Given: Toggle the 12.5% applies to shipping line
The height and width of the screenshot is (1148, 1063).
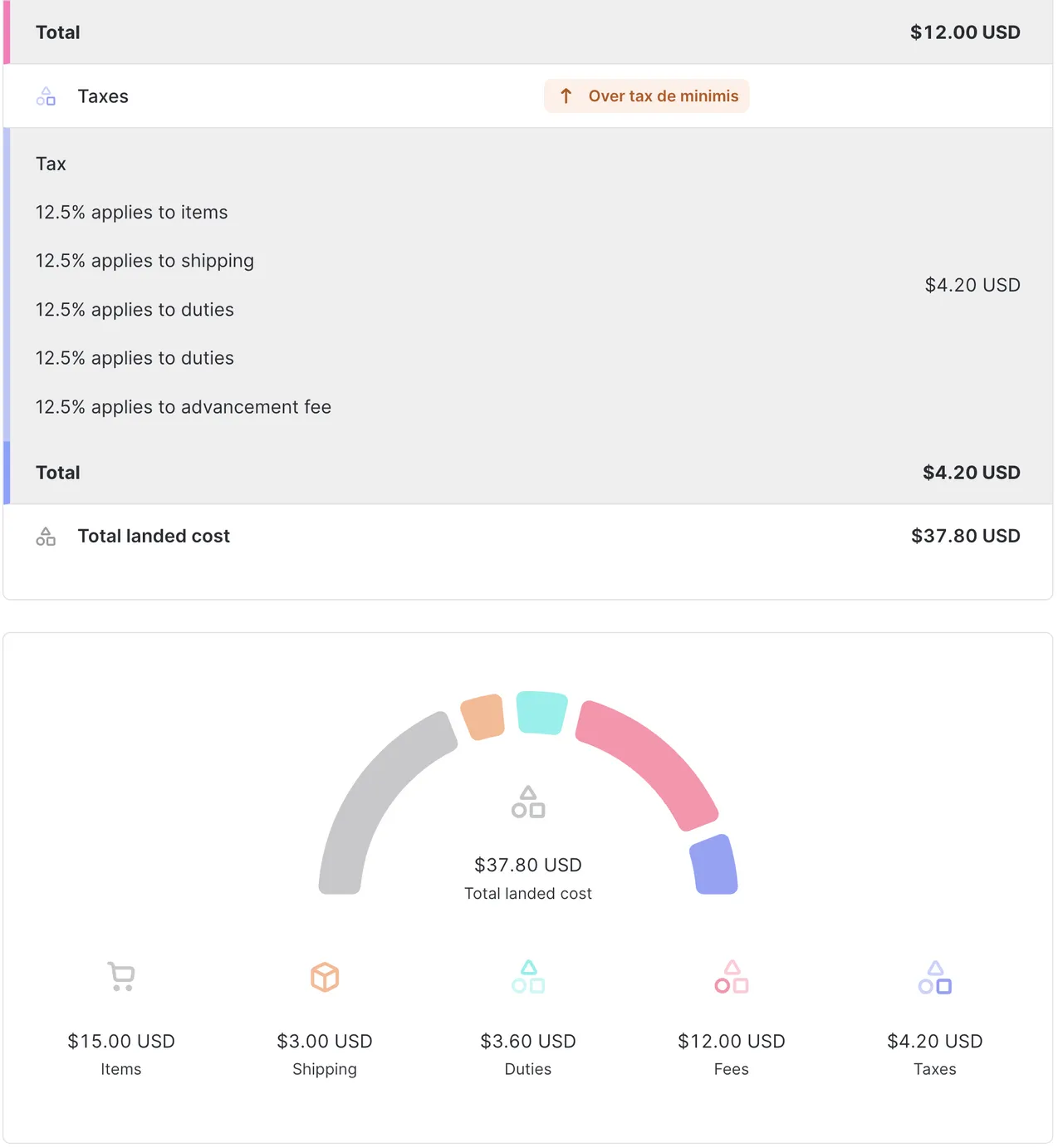Looking at the screenshot, I should pyautogui.click(x=145, y=260).
